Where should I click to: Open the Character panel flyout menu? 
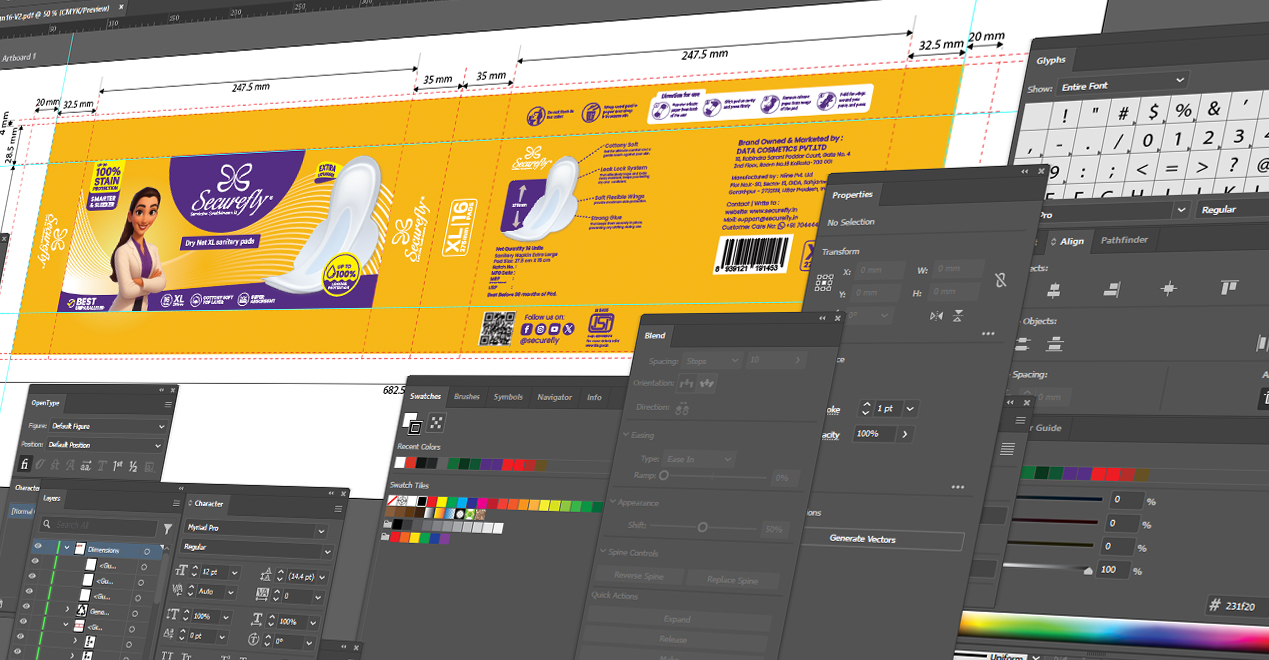[338, 509]
